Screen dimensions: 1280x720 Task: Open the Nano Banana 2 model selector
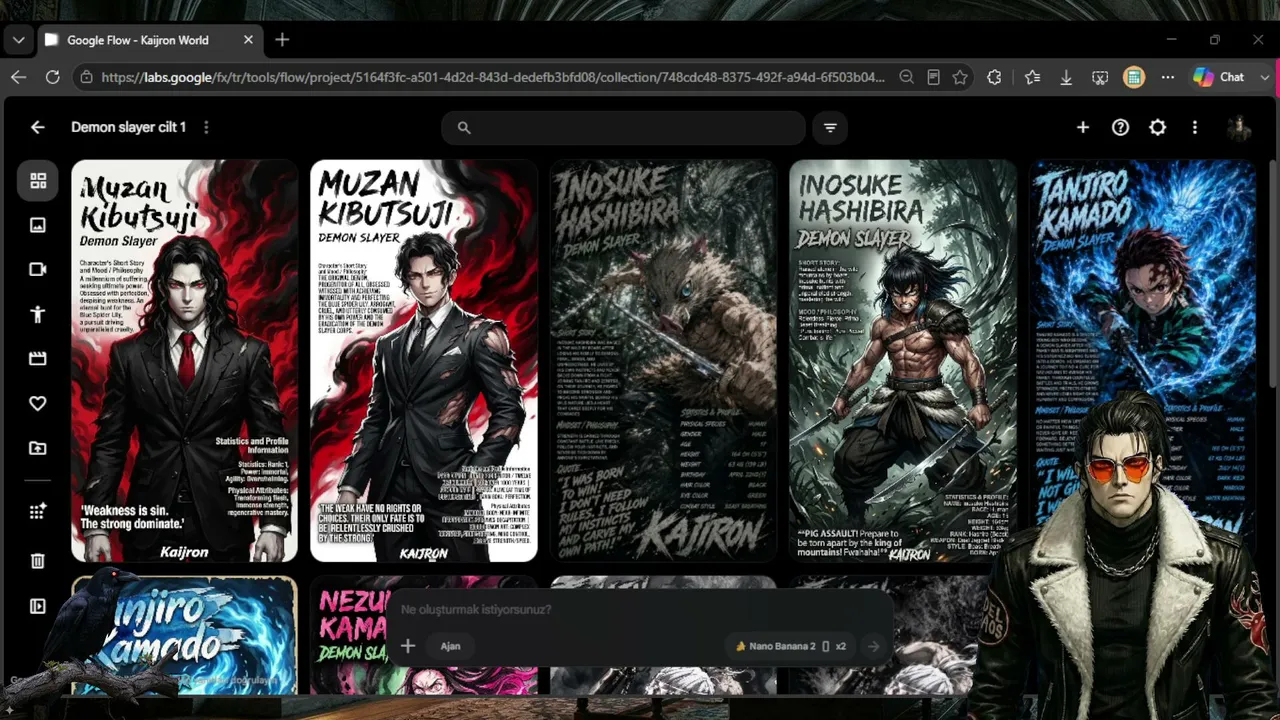point(790,646)
